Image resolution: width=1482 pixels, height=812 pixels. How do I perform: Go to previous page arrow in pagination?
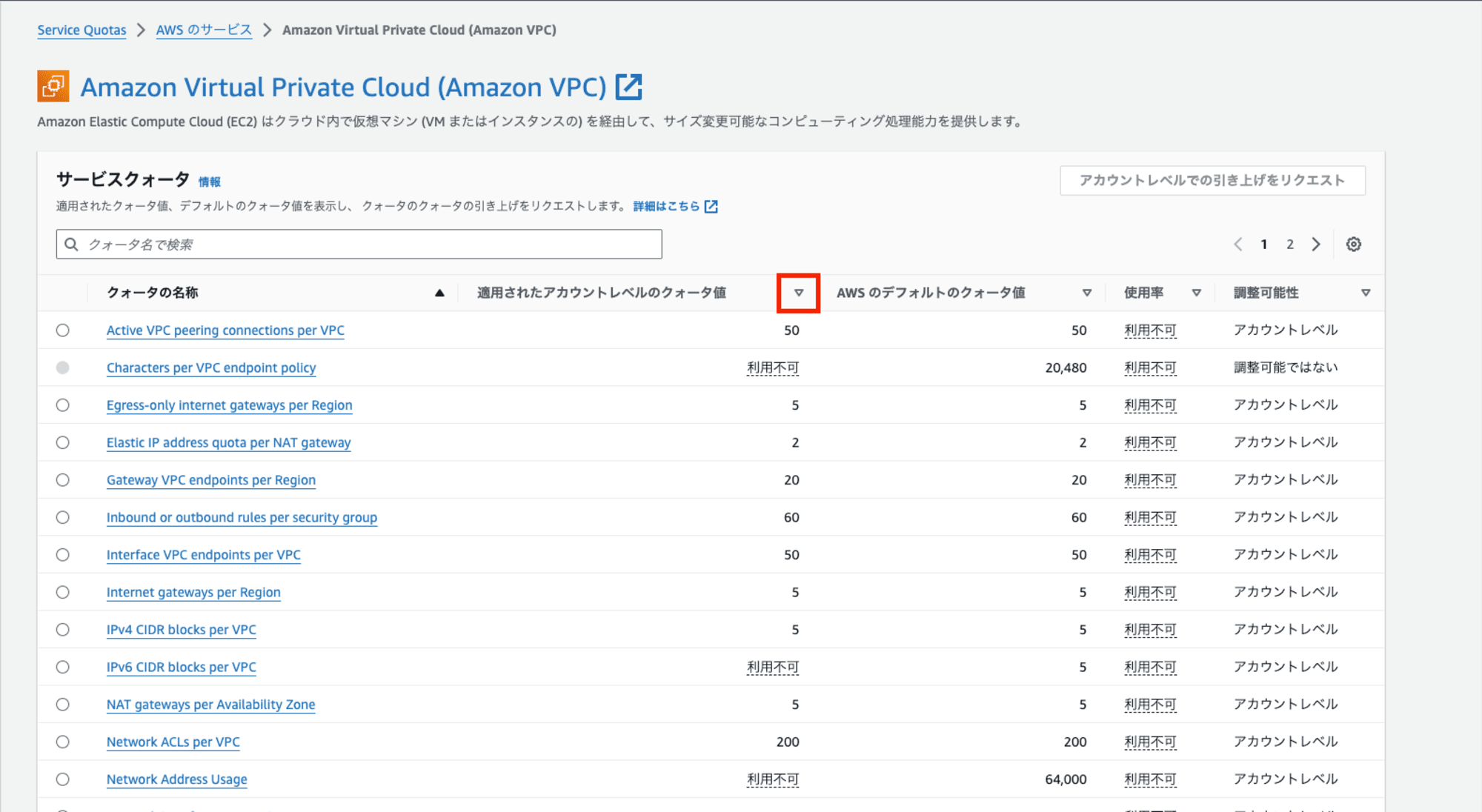(x=1237, y=244)
